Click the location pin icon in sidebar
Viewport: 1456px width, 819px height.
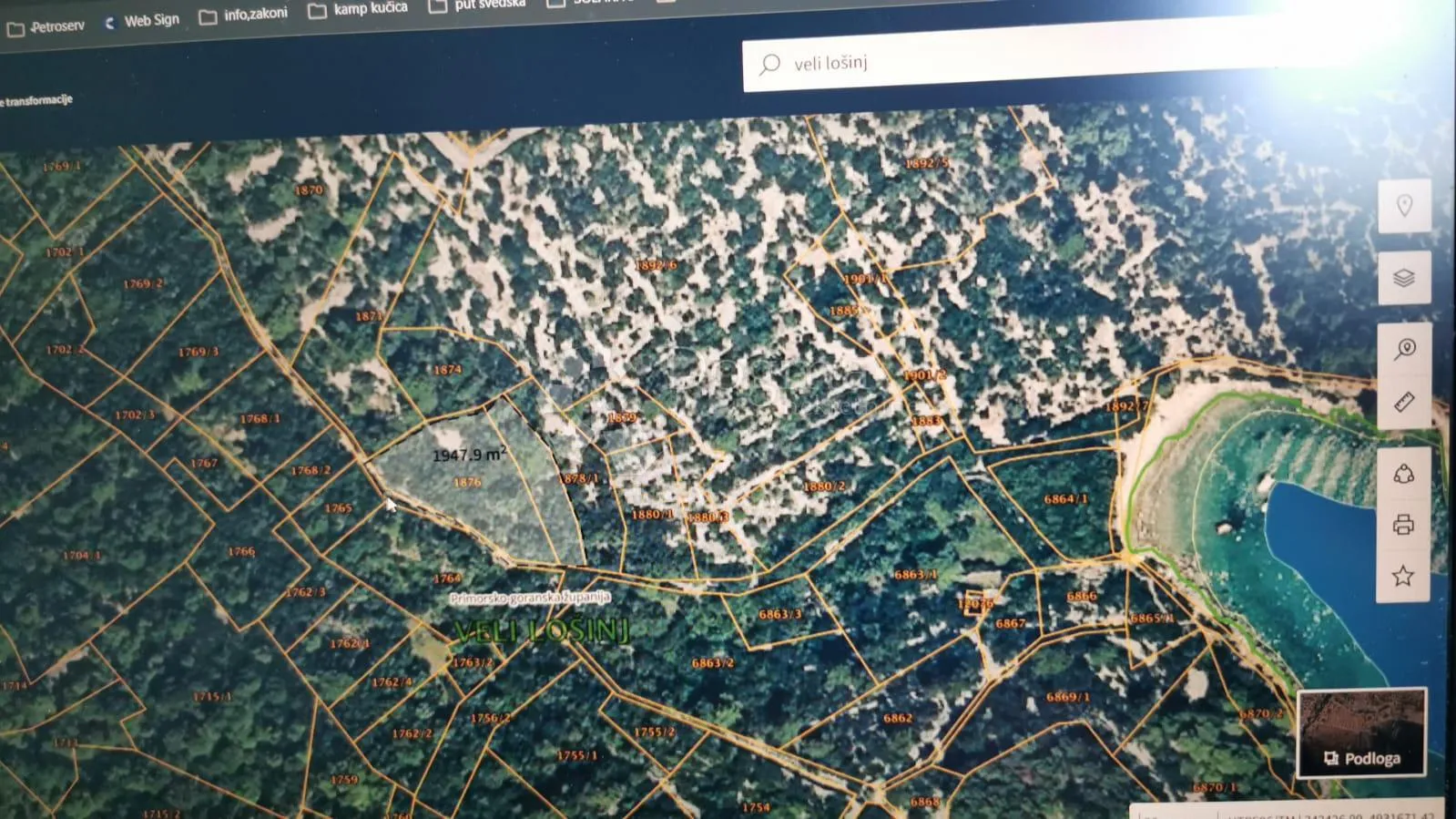pyautogui.click(x=1404, y=206)
